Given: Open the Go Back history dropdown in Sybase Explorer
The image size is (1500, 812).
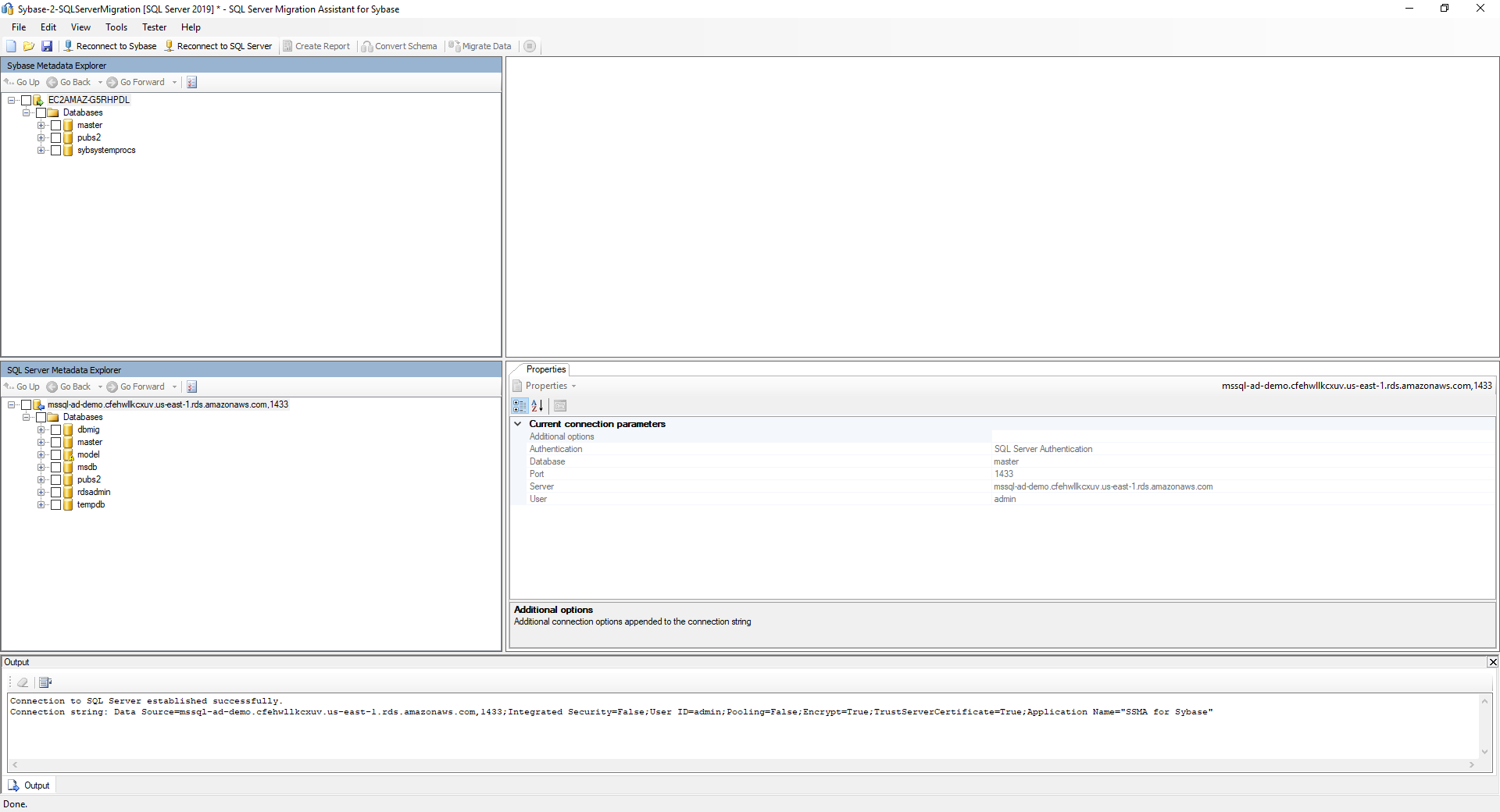Looking at the screenshot, I should [100, 82].
